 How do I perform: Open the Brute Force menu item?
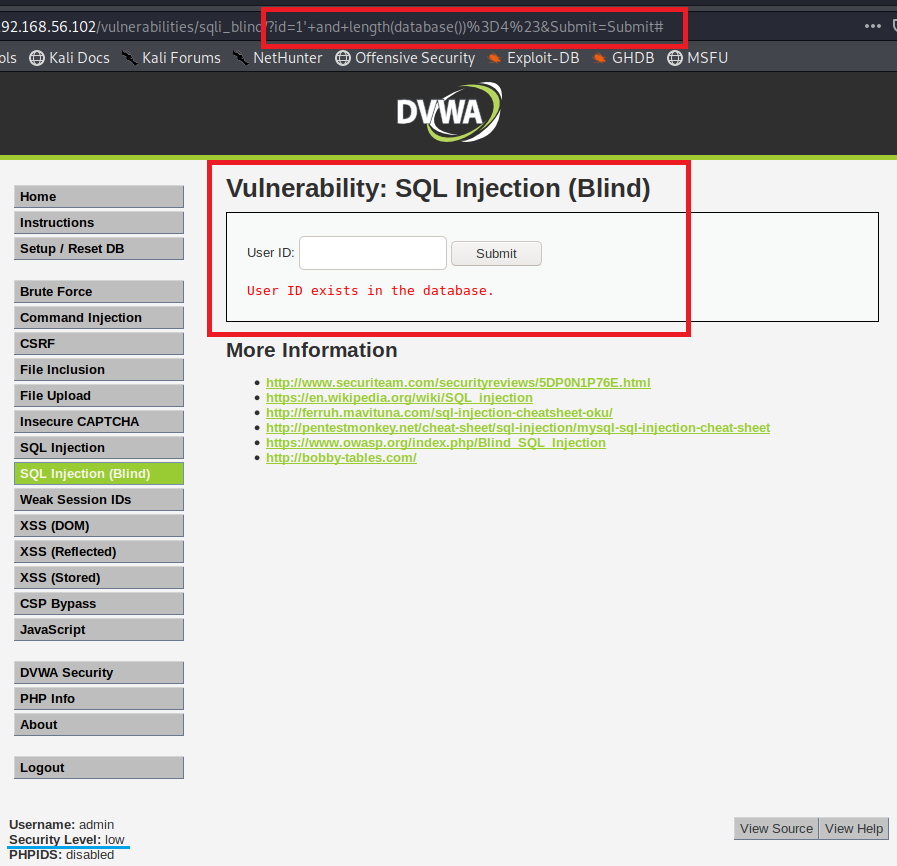(x=98, y=292)
